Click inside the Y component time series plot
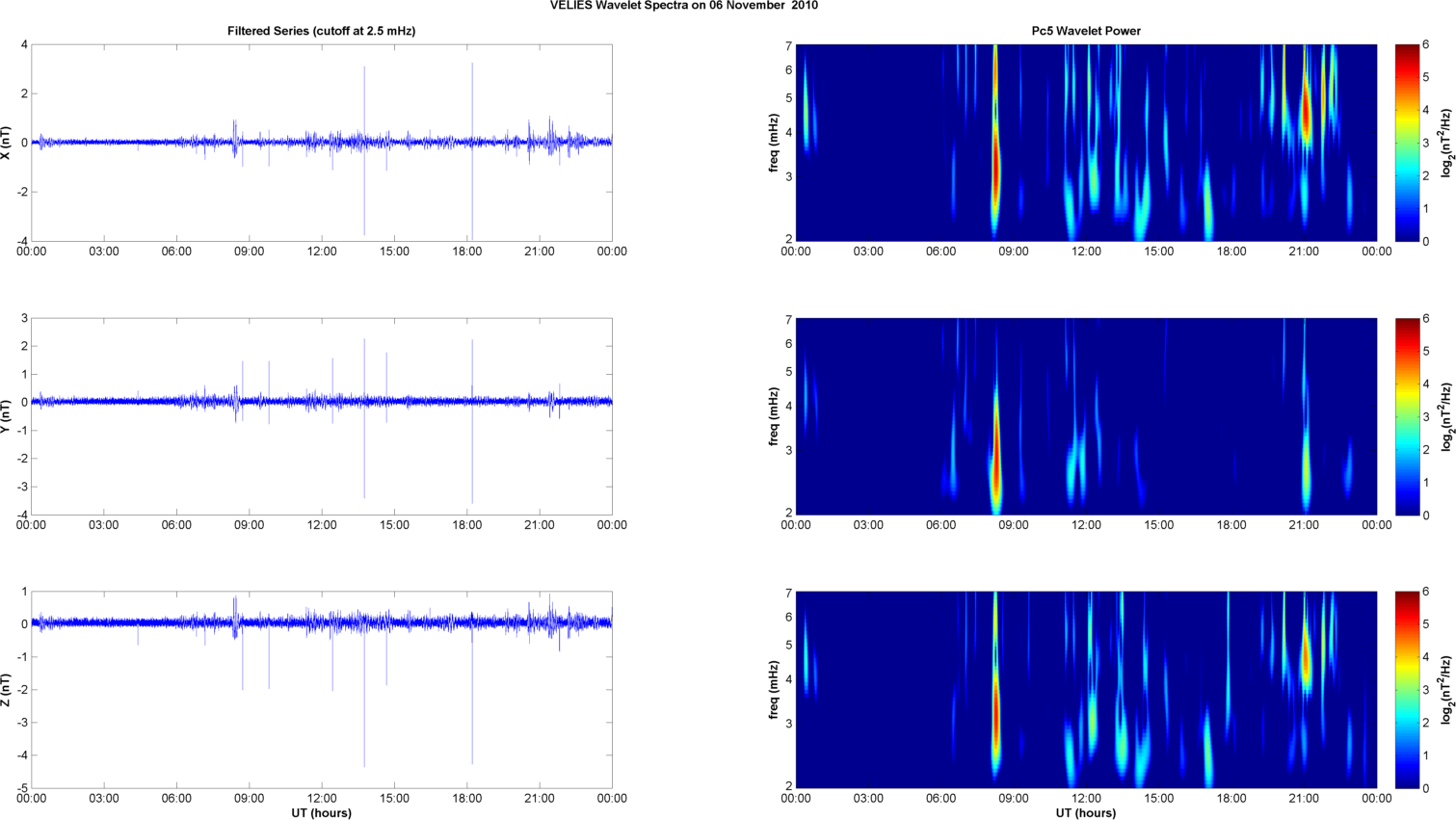Screen dimensions: 1456x820 [321, 416]
